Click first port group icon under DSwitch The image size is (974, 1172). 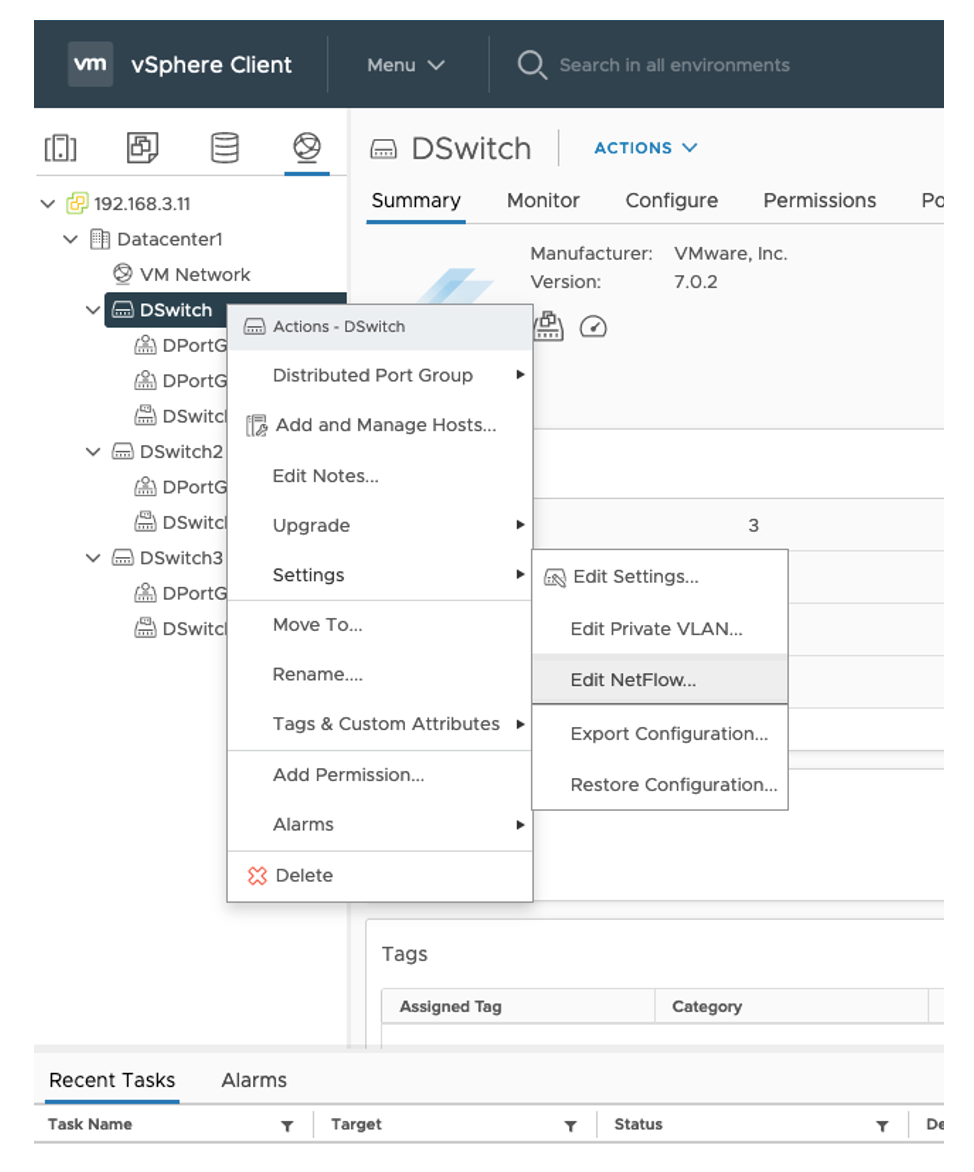(x=145, y=345)
